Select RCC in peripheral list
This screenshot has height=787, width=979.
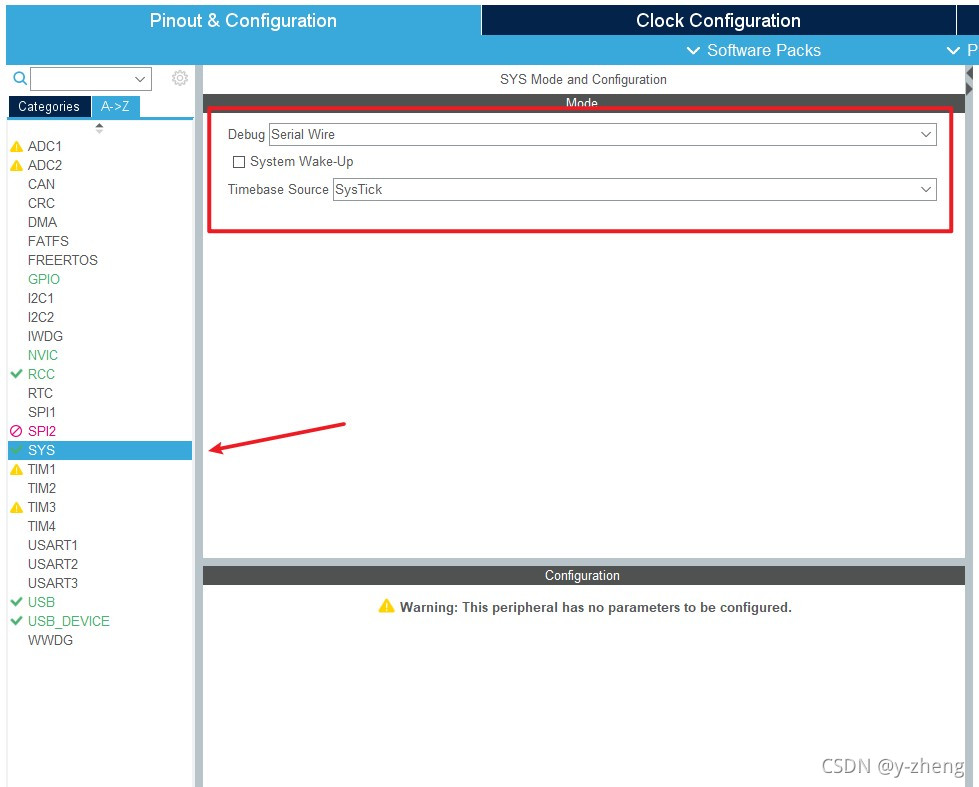(x=41, y=374)
